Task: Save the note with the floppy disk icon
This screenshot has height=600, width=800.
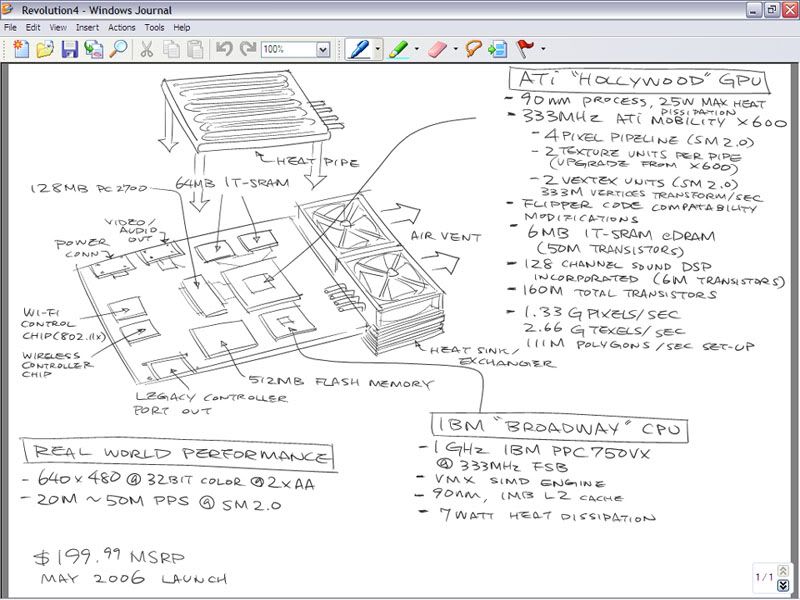Action: (70, 49)
